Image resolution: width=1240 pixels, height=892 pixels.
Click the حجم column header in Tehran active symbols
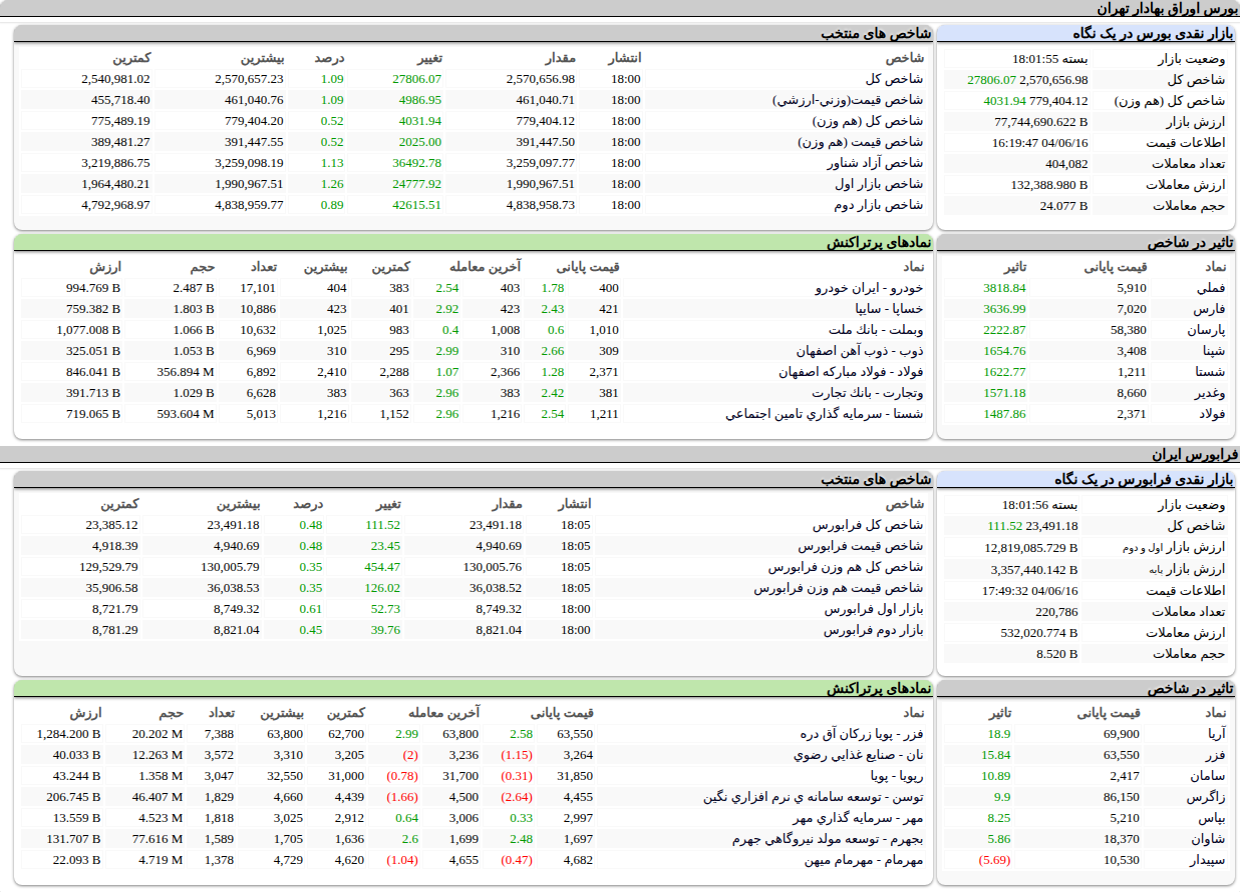coord(203,266)
